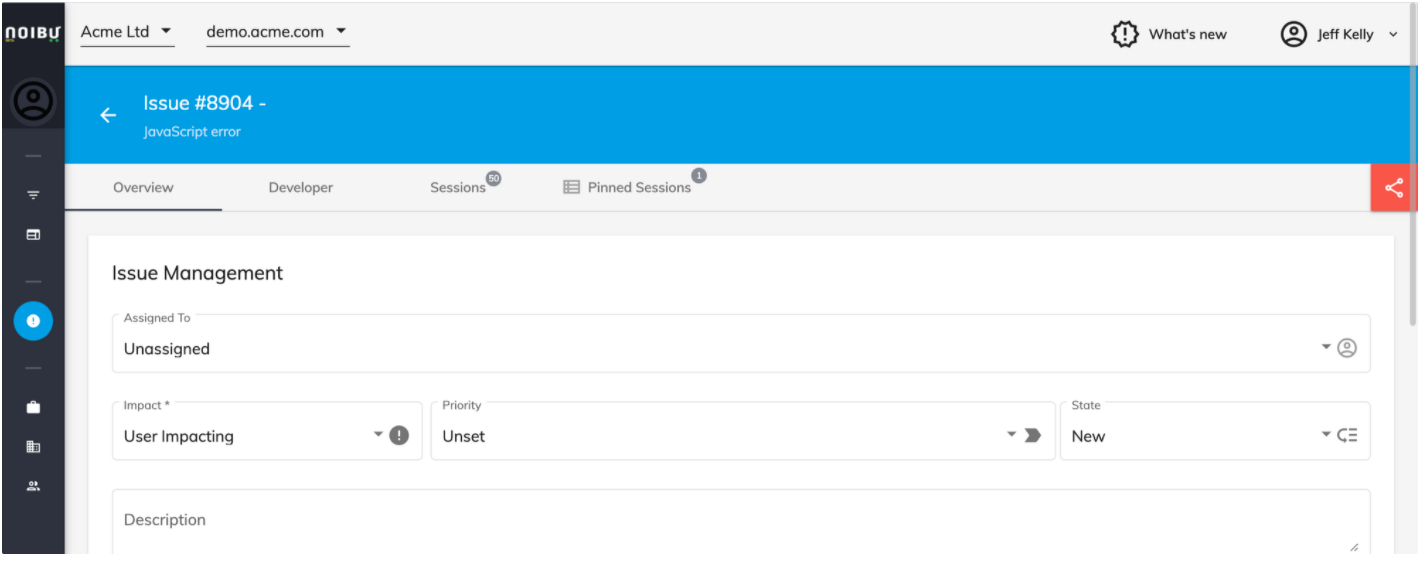Click the Pinned Sessions badge showing 1
The height and width of the screenshot is (562, 1420).
click(x=699, y=176)
